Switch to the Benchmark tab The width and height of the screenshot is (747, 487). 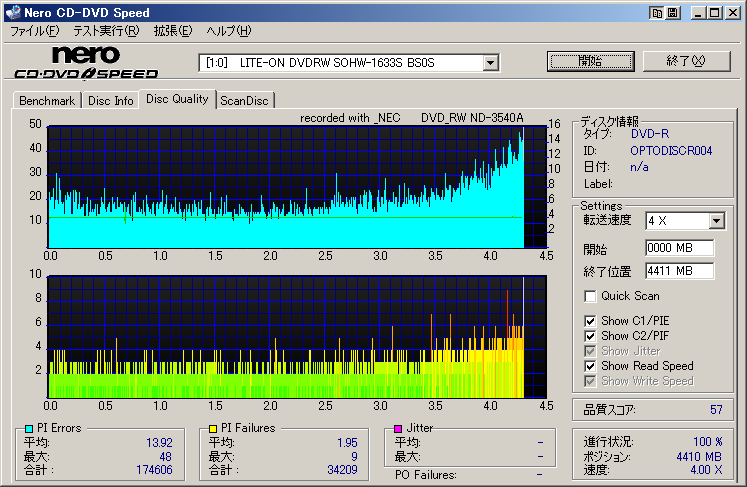click(47, 101)
